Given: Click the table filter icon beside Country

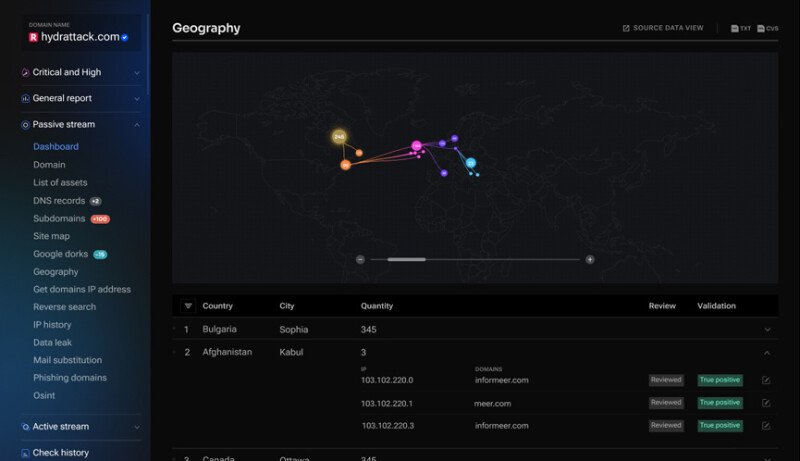Looking at the screenshot, I should [x=187, y=306].
